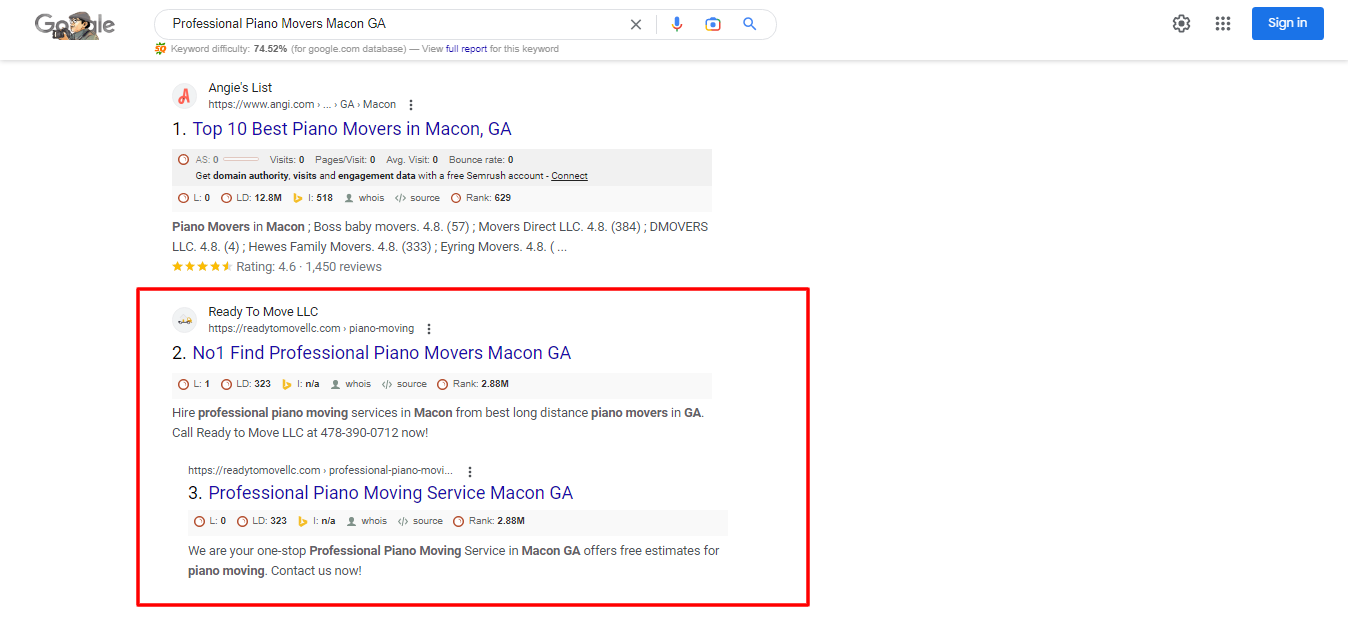Image resolution: width=1348 pixels, height=624 pixels.
Task: Click the Angie's List site name
Action: point(240,88)
